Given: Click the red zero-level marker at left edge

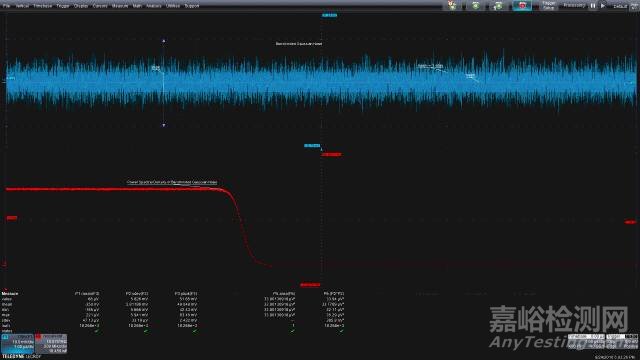Looking at the screenshot, I should (11, 218).
